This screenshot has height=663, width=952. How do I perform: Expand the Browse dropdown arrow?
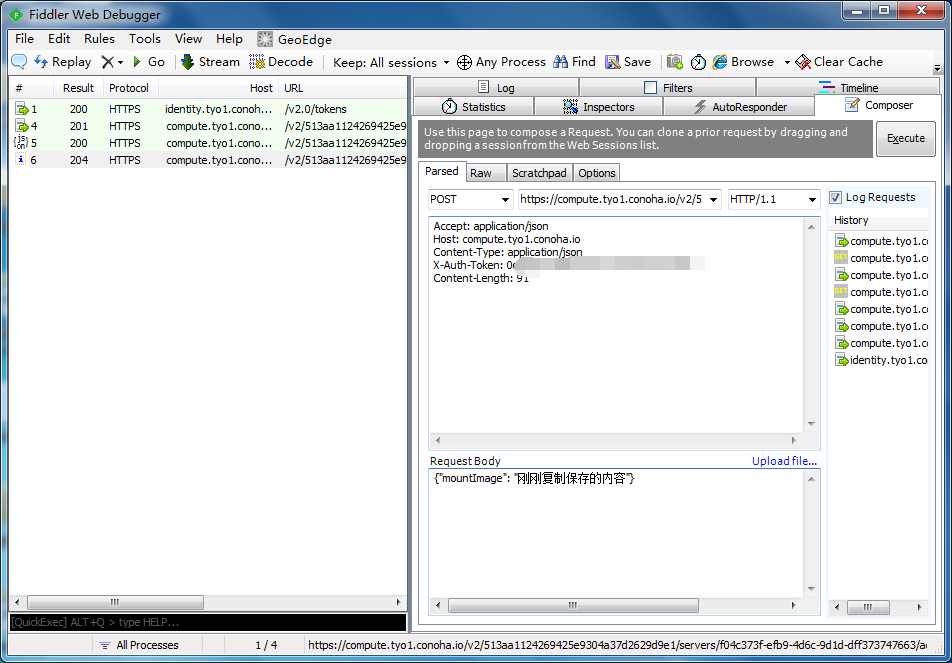point(787,63)
